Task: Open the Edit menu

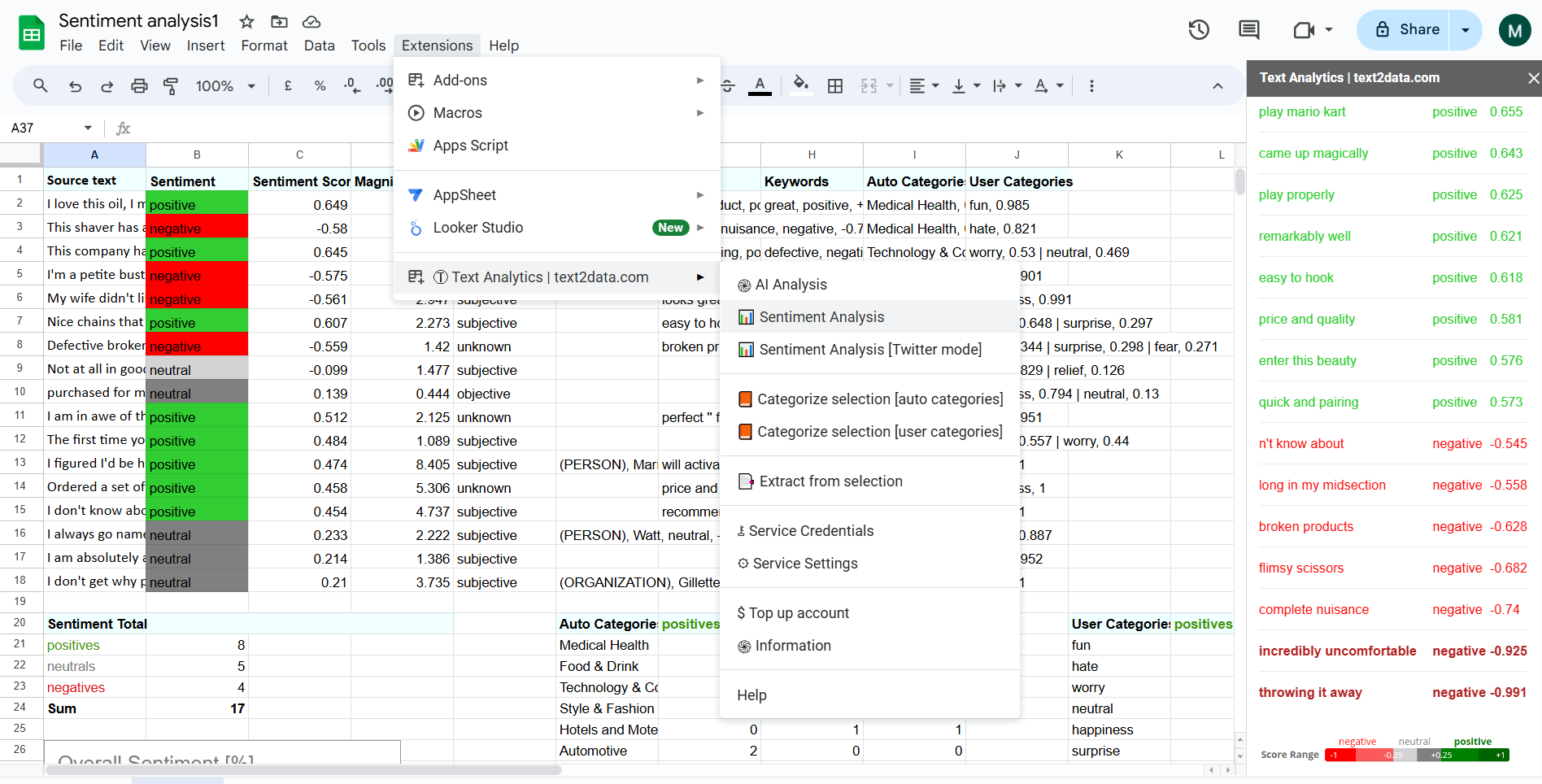Action: [x=111, y=46]
